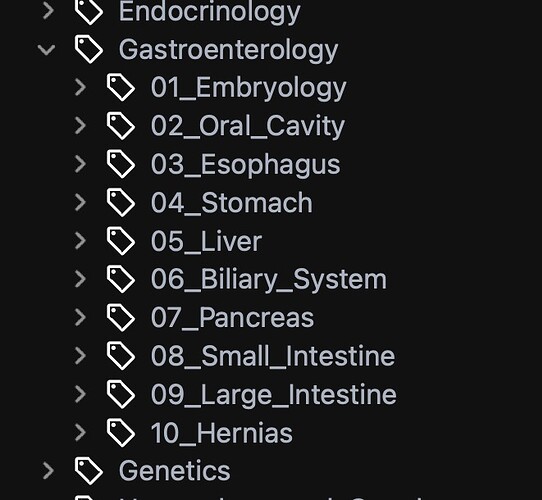This screenshot has width=542, height=500.
Task: Select the Gastroenterology tag label
Action: pyautogui.click(x=228, y=50)
